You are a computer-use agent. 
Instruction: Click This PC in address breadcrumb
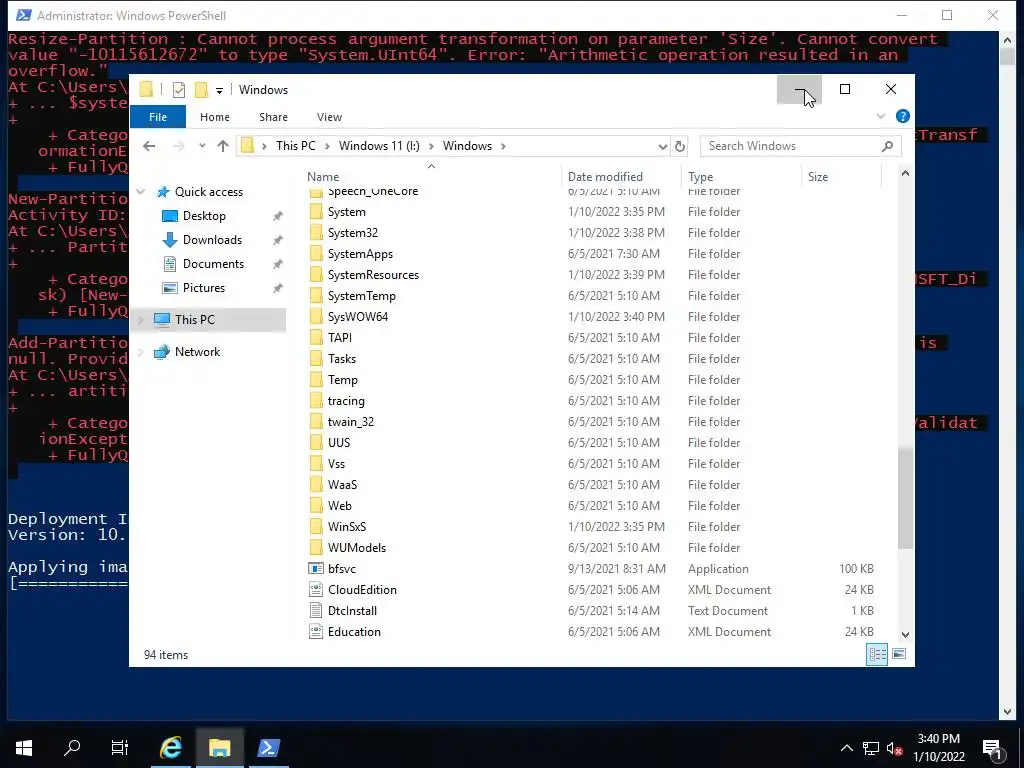(x=295, y=146)
